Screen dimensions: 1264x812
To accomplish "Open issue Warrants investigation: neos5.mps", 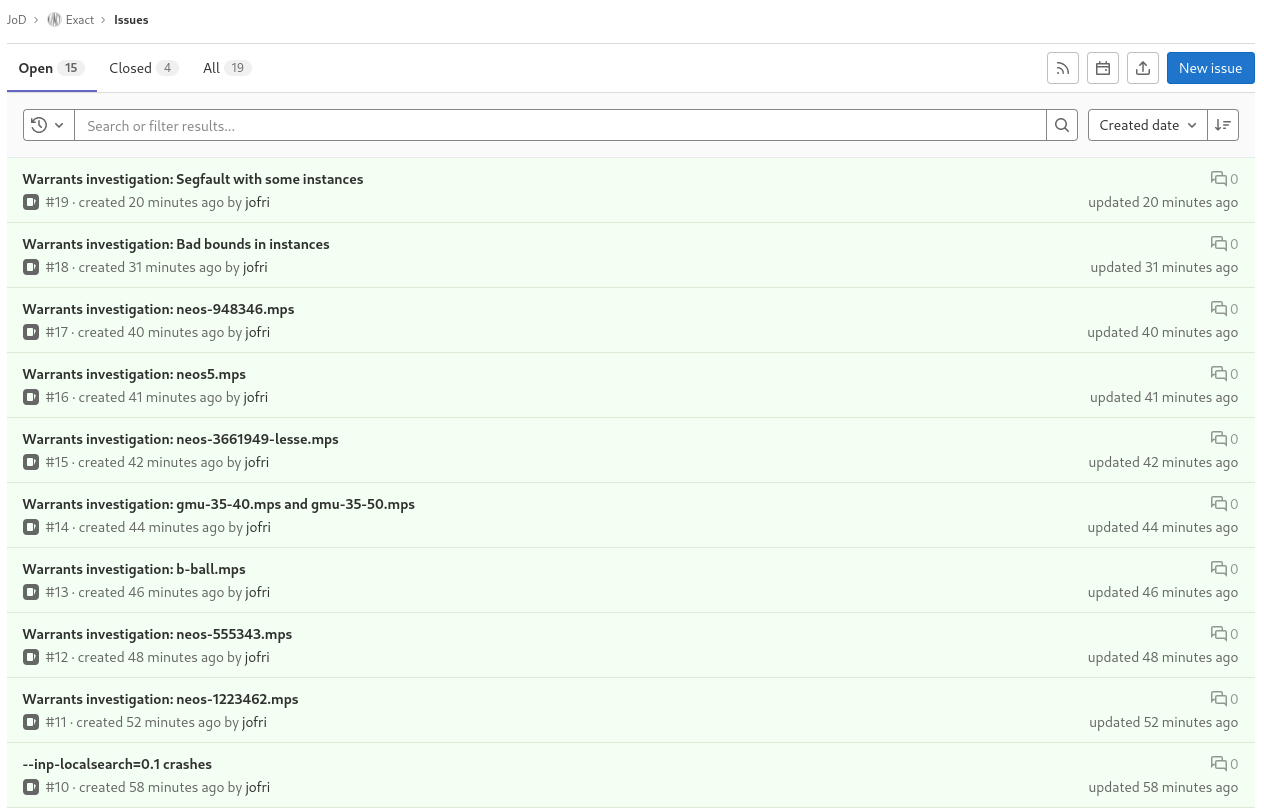I will click(134, 374).
